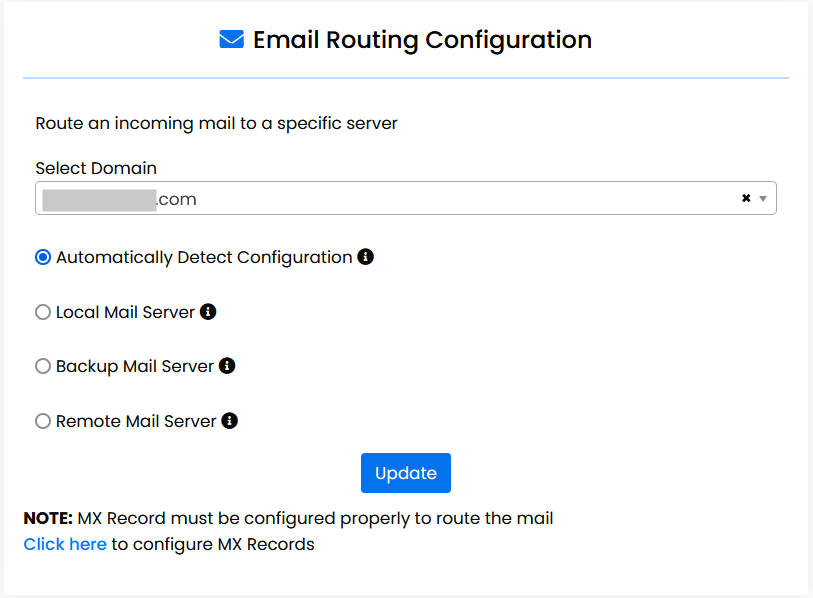Click the Backup Mail Server info icon
The height and width of the screenshot is (598, 813).
pyautogui.click(x=226, y=365)
